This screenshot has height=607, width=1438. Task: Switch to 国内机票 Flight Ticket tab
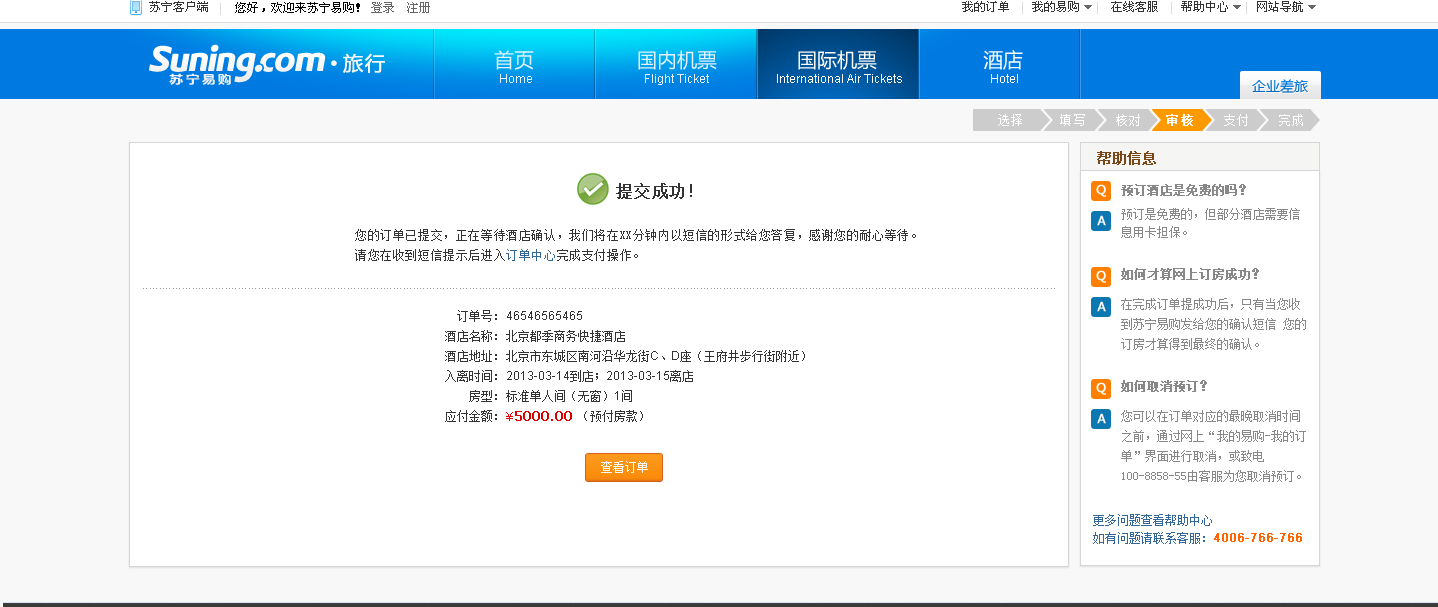(x=676, y=65)
